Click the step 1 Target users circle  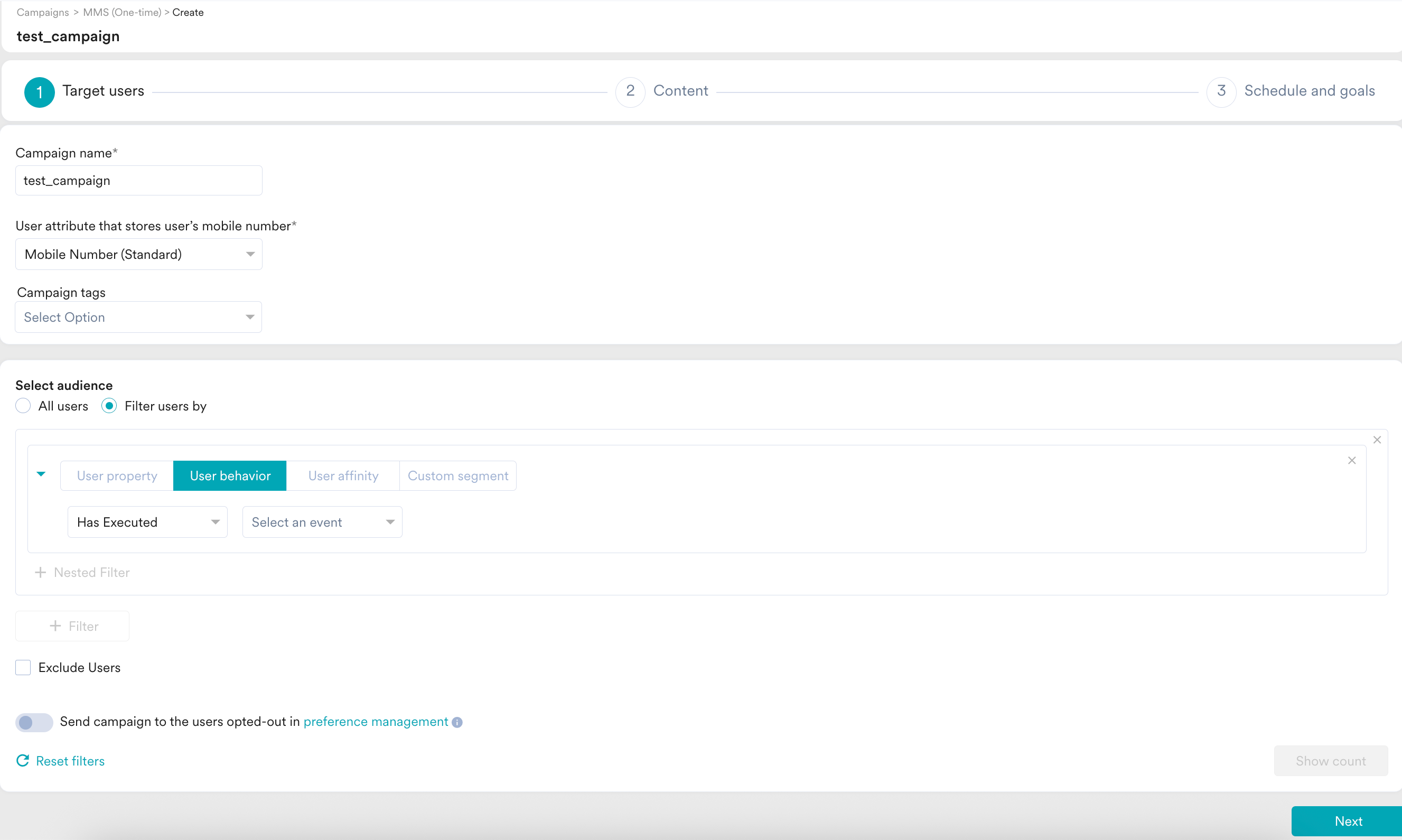coord(39,92)
